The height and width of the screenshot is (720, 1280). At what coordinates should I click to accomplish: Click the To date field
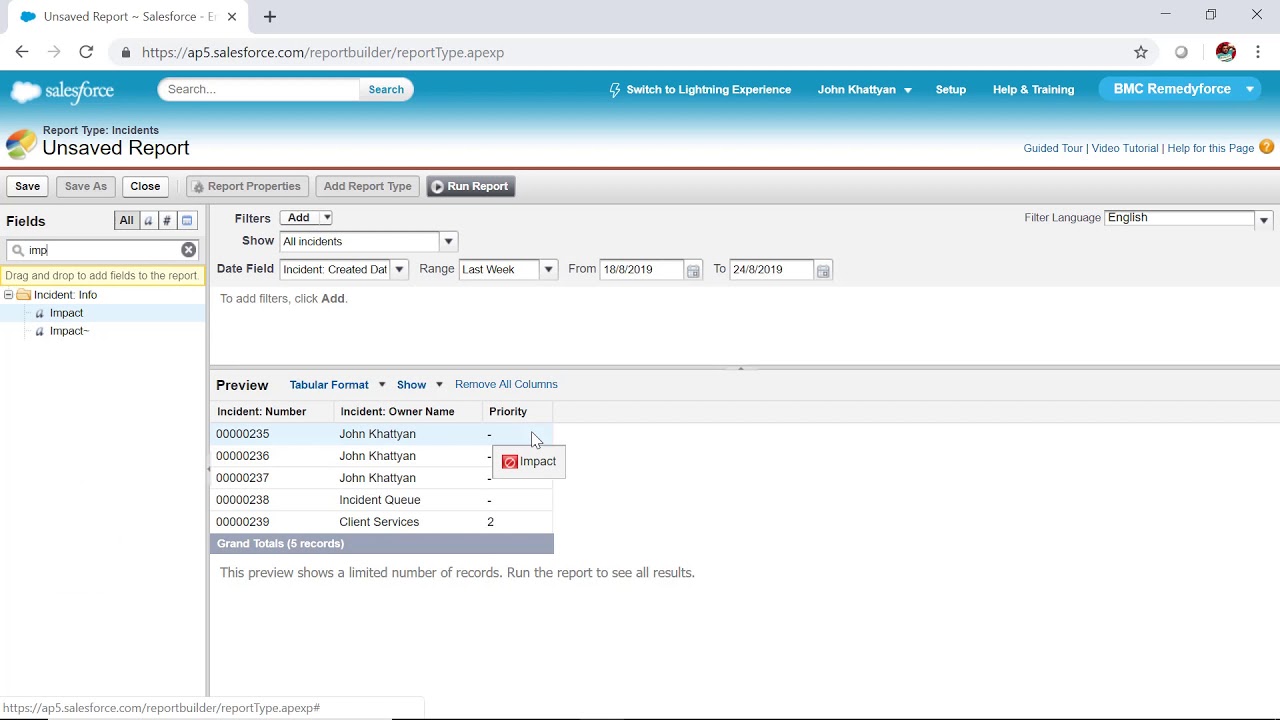pos(771,270)
